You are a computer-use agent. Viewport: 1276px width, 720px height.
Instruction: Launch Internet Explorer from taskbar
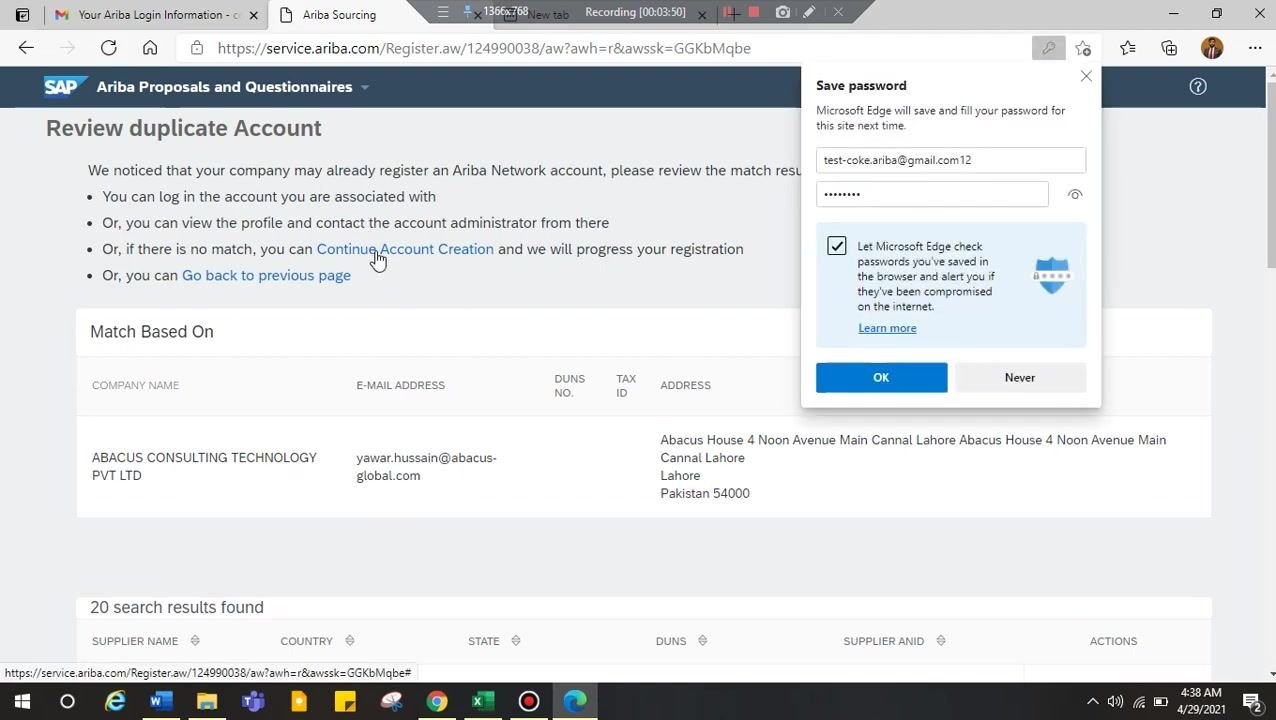tap(115, 701)
